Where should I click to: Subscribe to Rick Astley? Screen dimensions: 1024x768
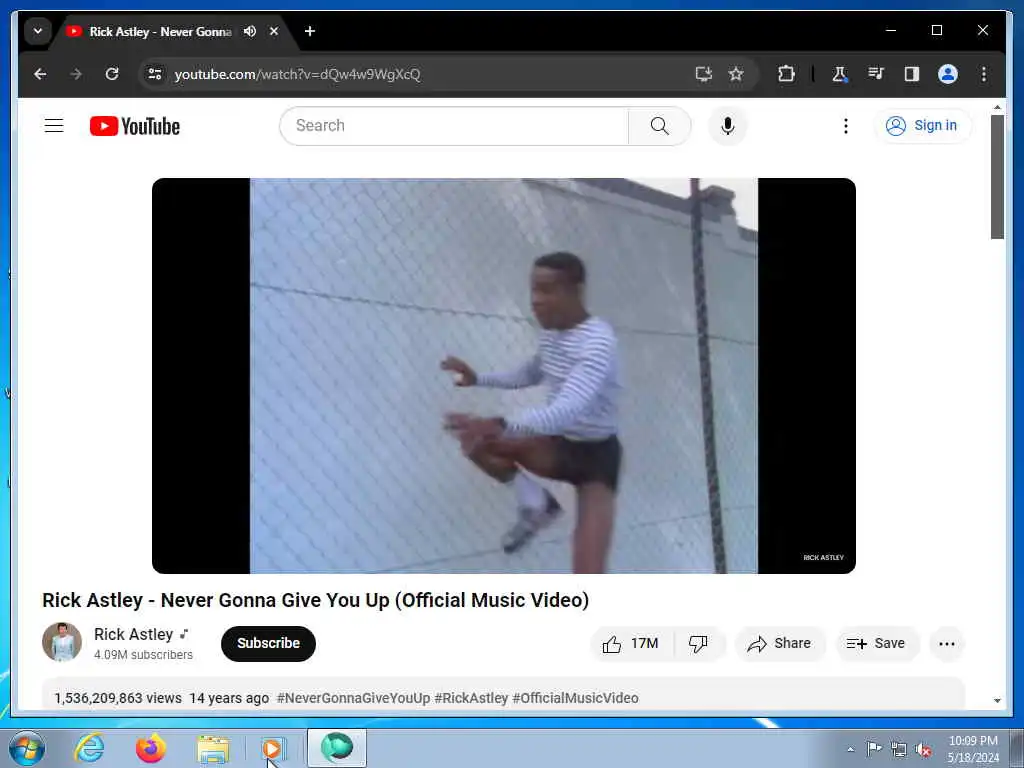tap(268, 643)
